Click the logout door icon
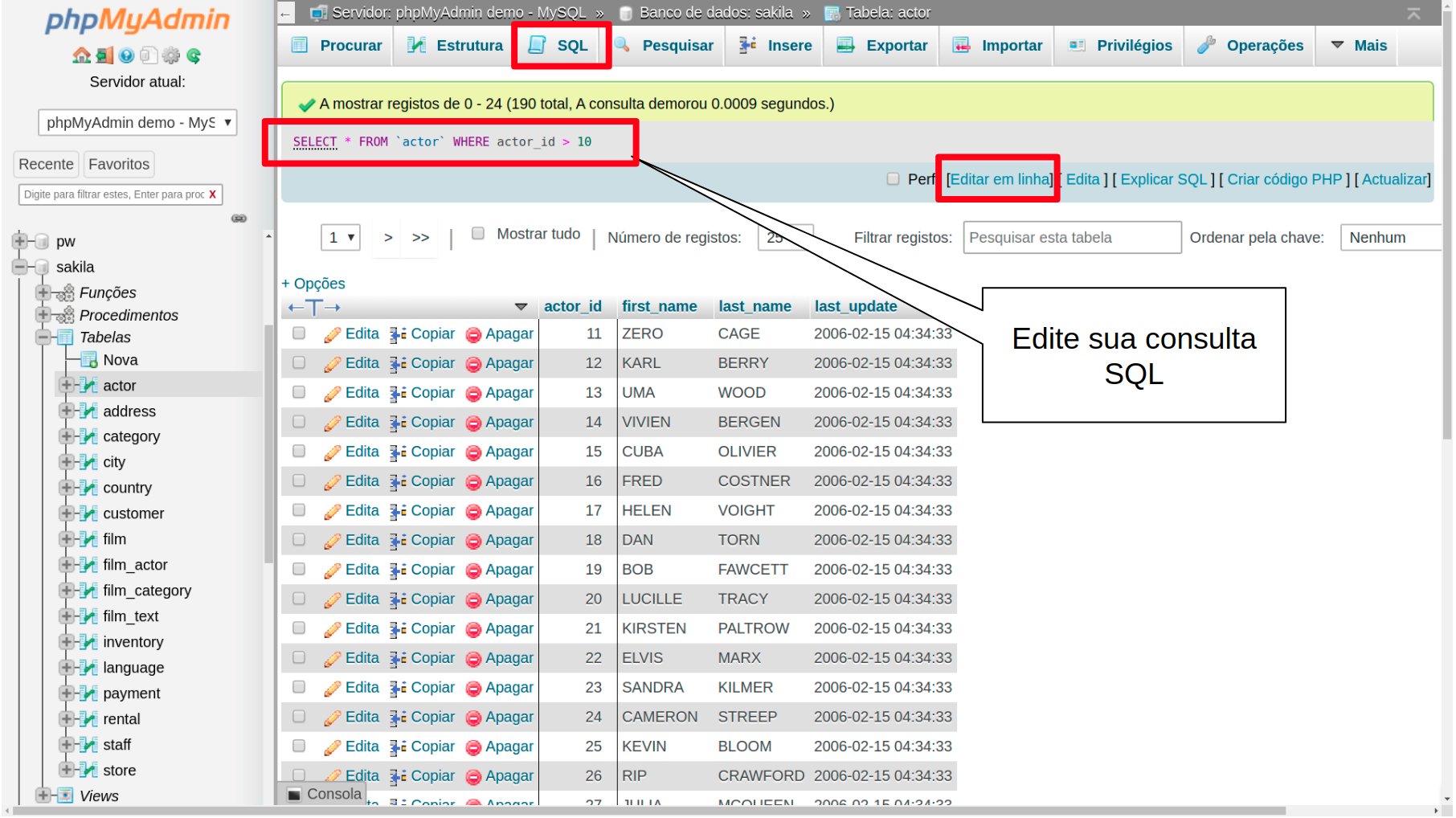The height and width of the screenshot is (818, 1456). [x=104, y=55]
